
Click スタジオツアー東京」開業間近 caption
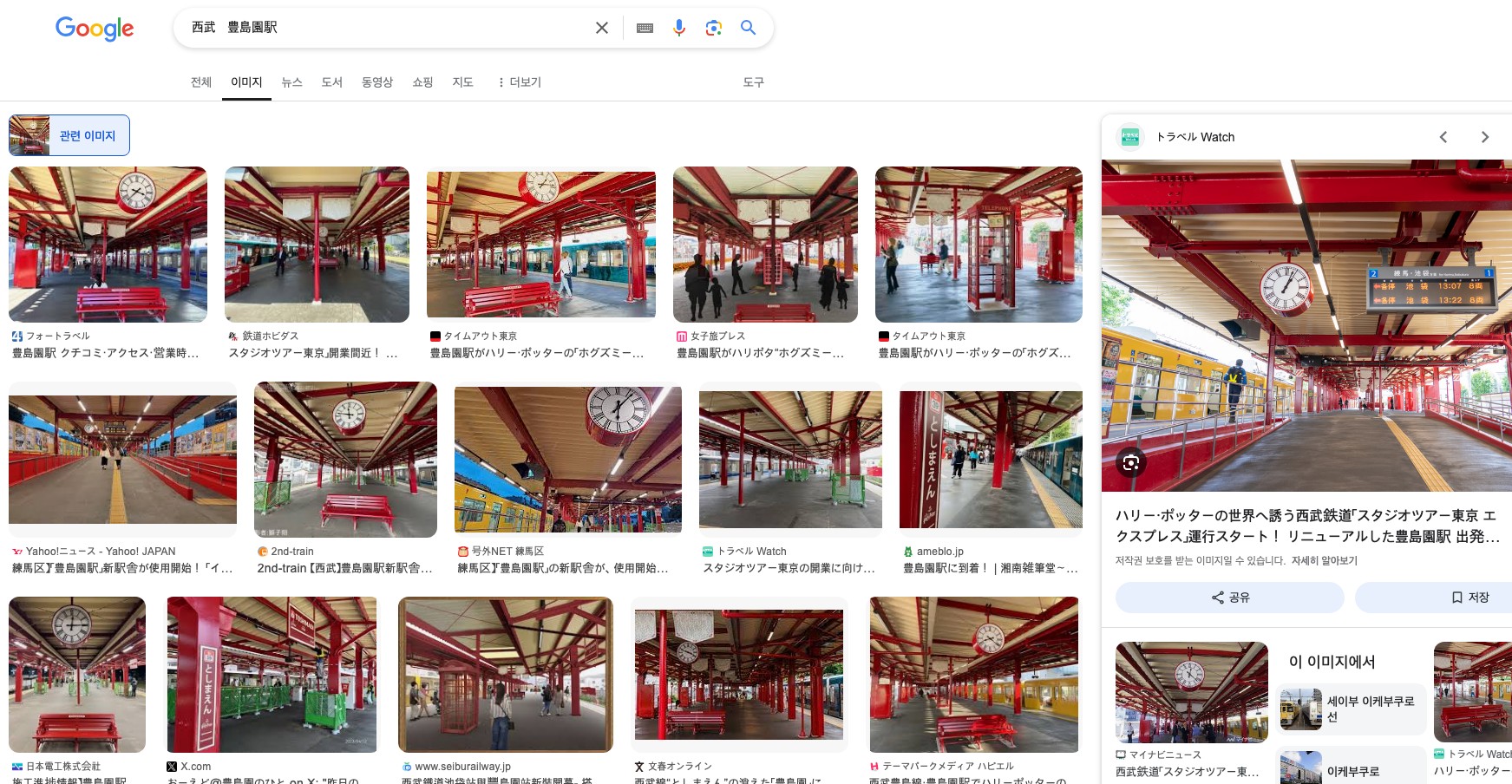(x=313, y=353)
